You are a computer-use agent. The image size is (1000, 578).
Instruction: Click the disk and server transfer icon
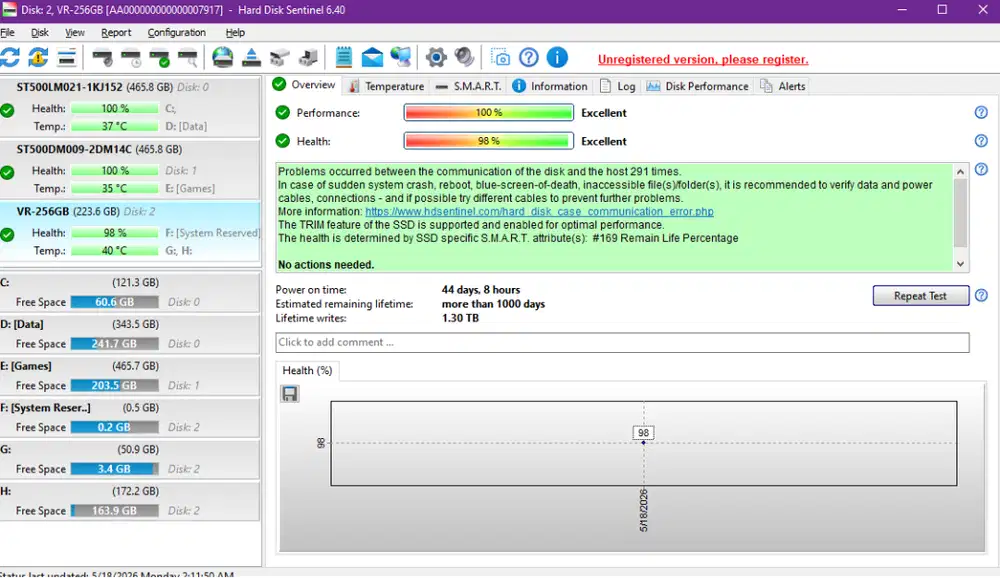[x=308, y=57]
